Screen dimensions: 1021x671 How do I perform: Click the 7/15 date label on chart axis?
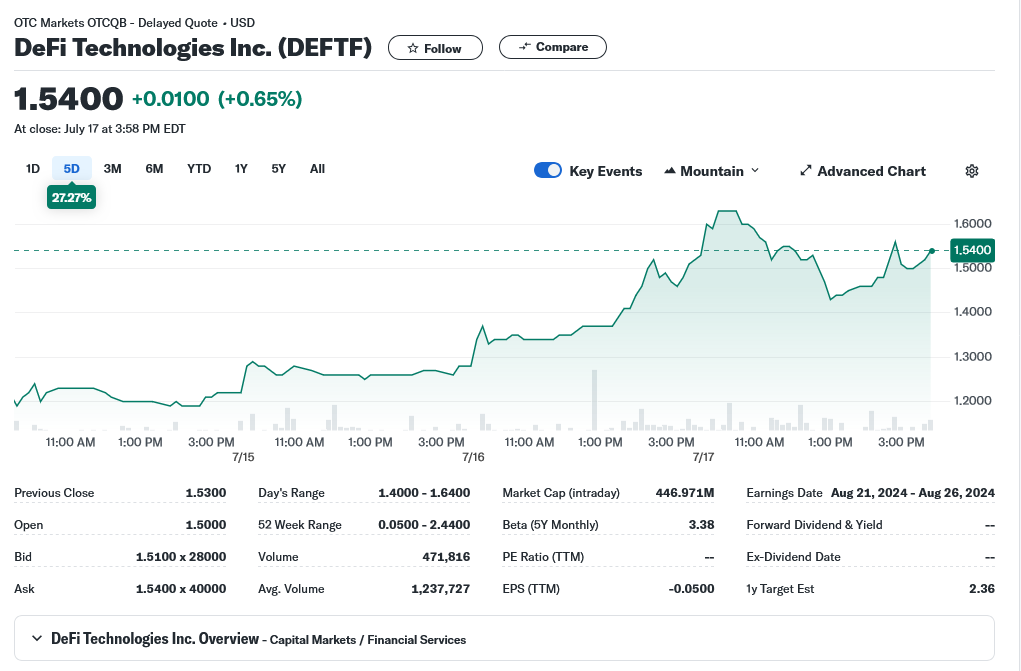coord(243,457)
